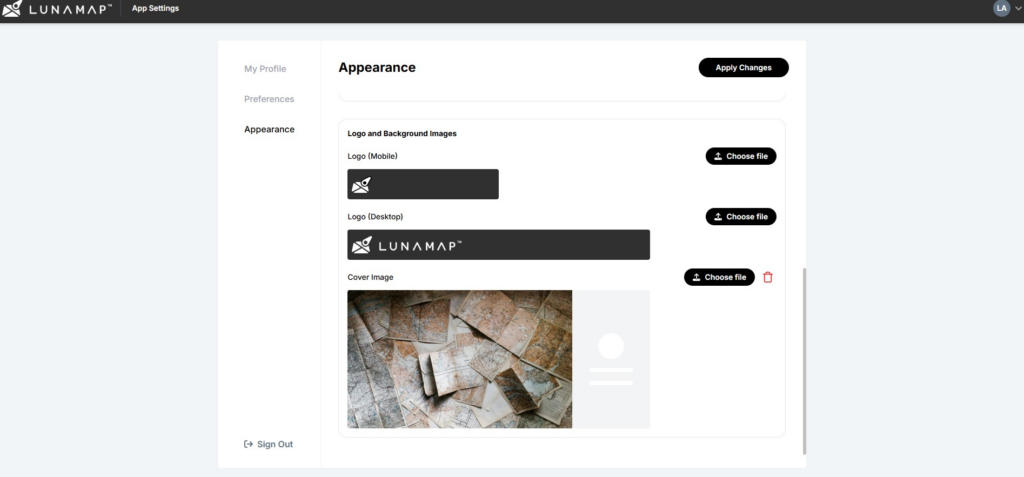
Task: Click the desktop LunaMap logo preview
Action: pyautogui.click(x=498, y=245)
